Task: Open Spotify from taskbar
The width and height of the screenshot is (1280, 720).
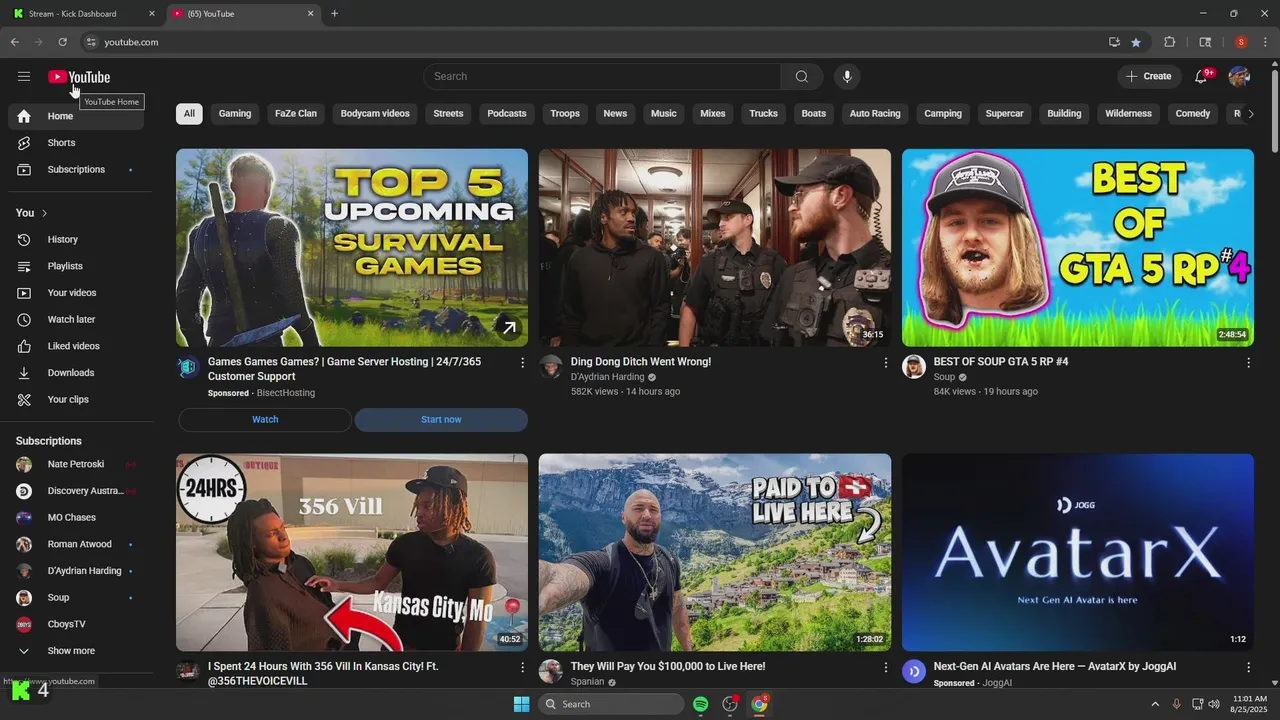Action: pyautogui.click(x=701, y=704)
